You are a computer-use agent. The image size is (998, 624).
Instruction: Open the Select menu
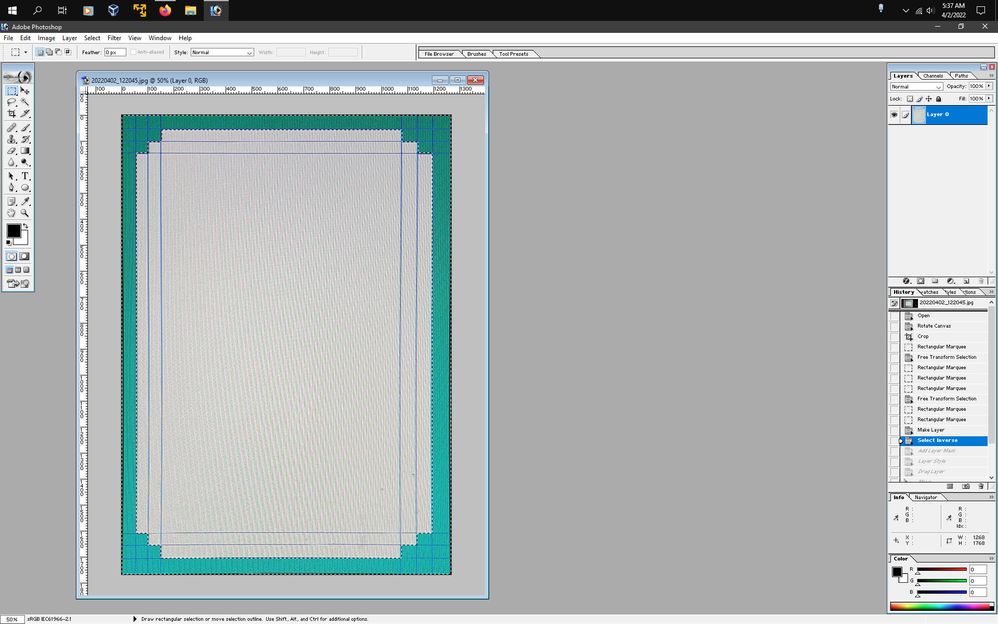(92, 38)
